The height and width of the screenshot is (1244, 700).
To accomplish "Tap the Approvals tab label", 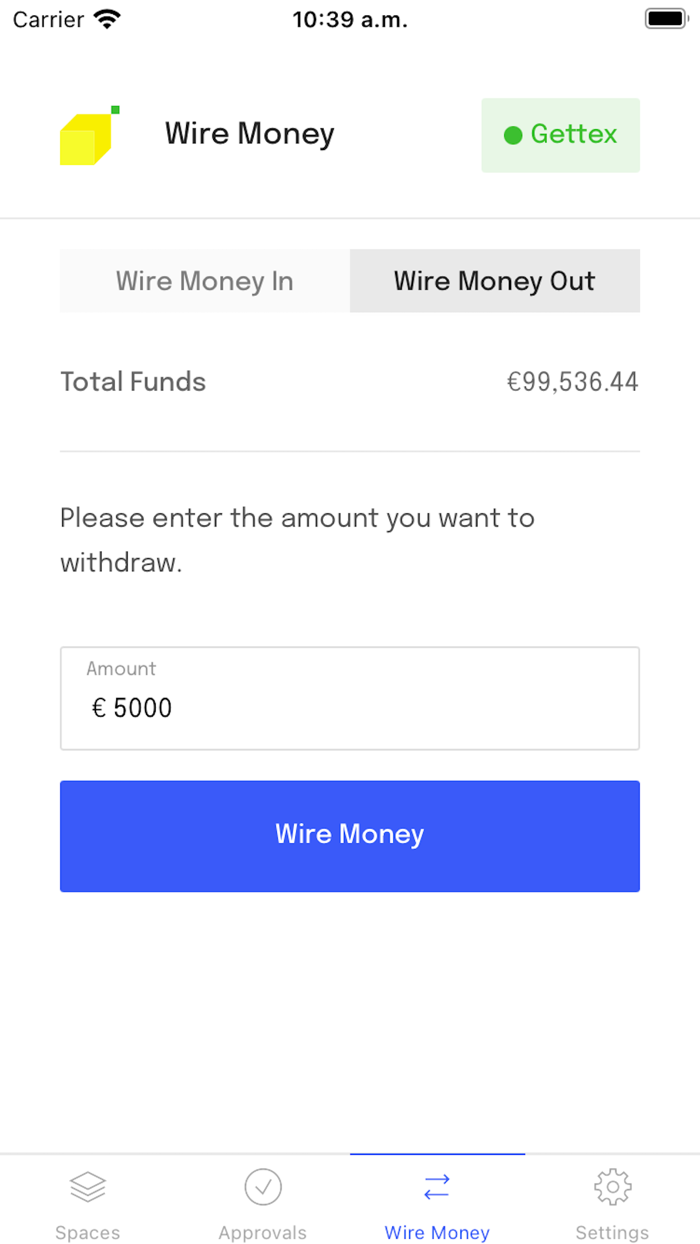I will click(263, 1233).
